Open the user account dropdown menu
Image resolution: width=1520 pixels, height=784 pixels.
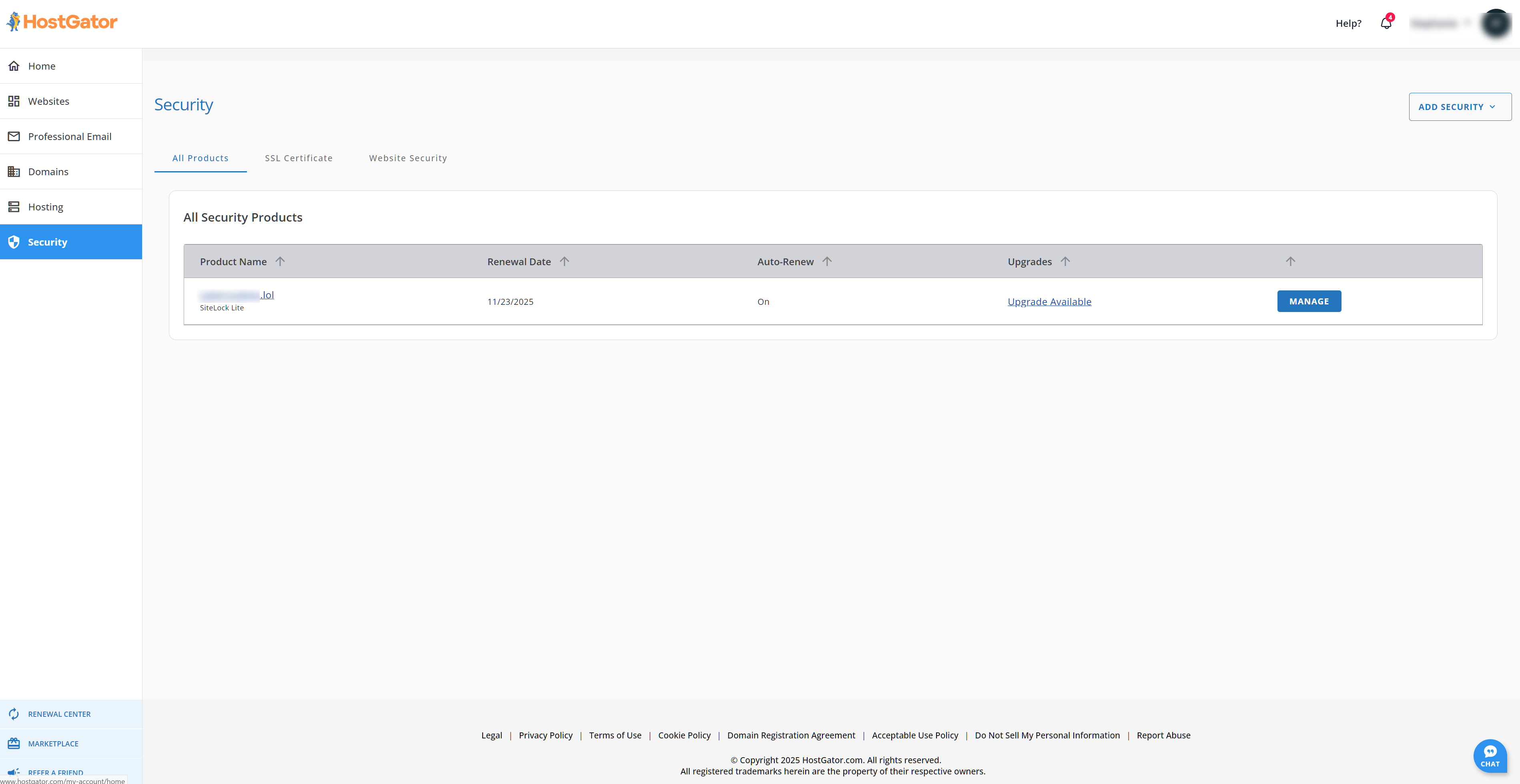pos(1440,24)
